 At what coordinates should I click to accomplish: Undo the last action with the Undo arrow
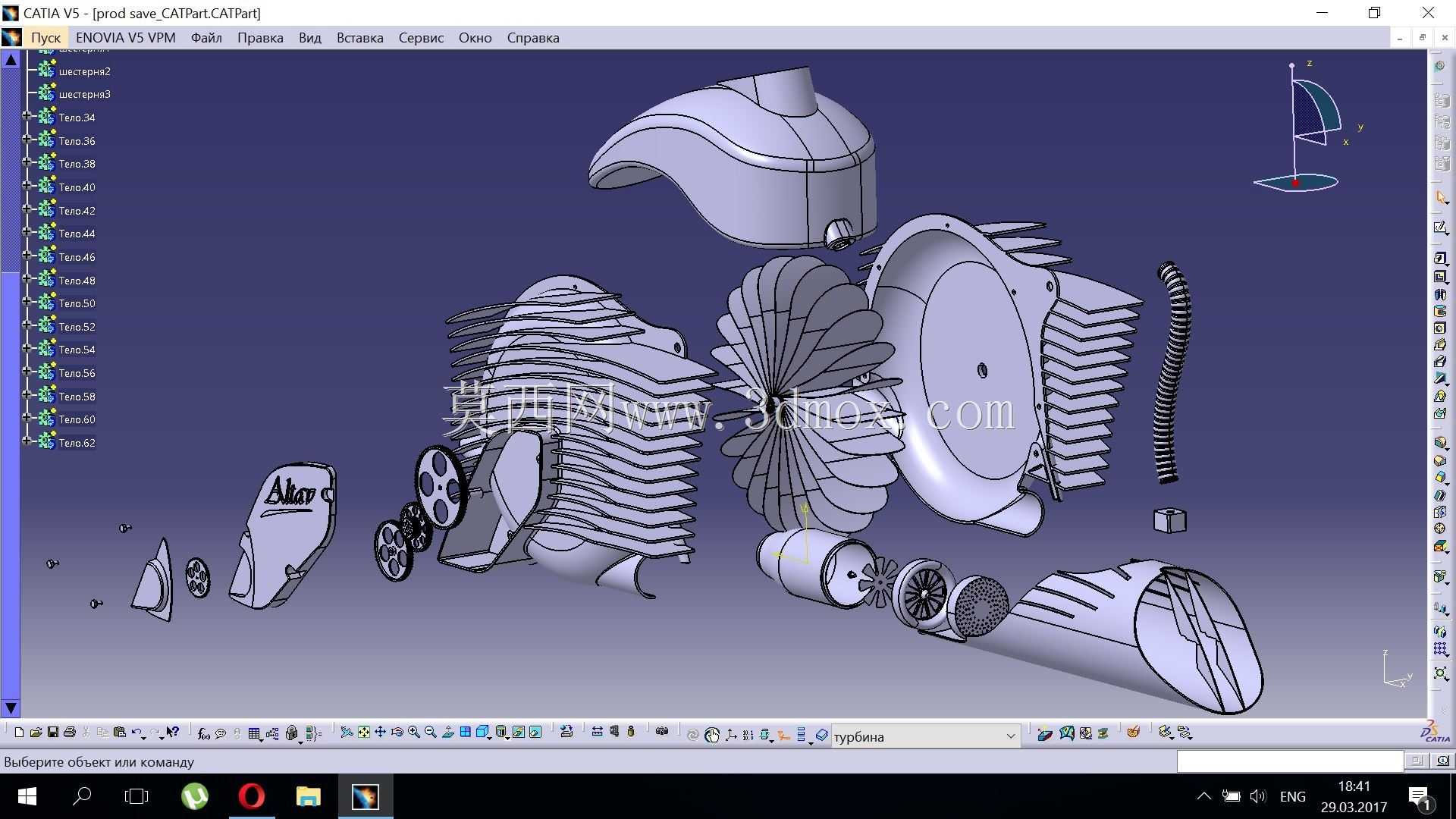(136, 733)
